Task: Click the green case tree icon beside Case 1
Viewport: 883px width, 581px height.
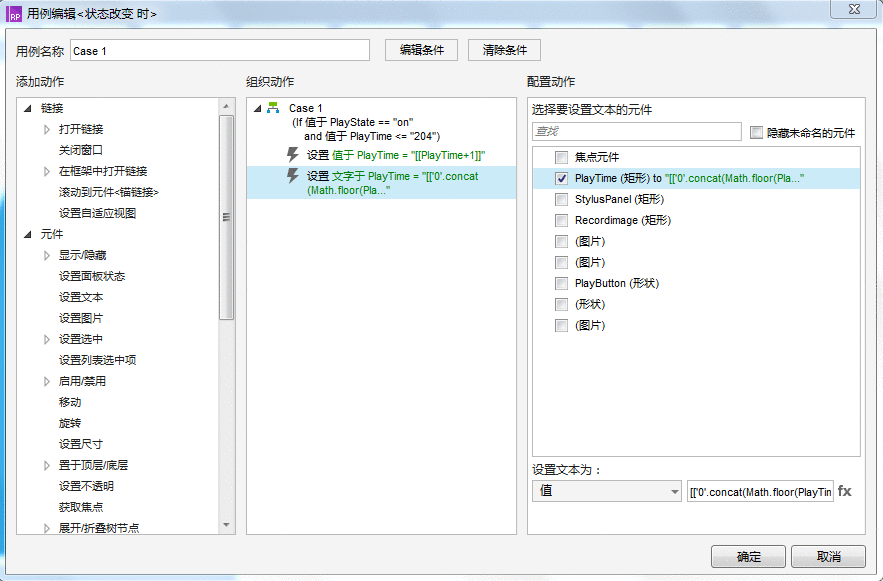Action: tap(273, 108)
